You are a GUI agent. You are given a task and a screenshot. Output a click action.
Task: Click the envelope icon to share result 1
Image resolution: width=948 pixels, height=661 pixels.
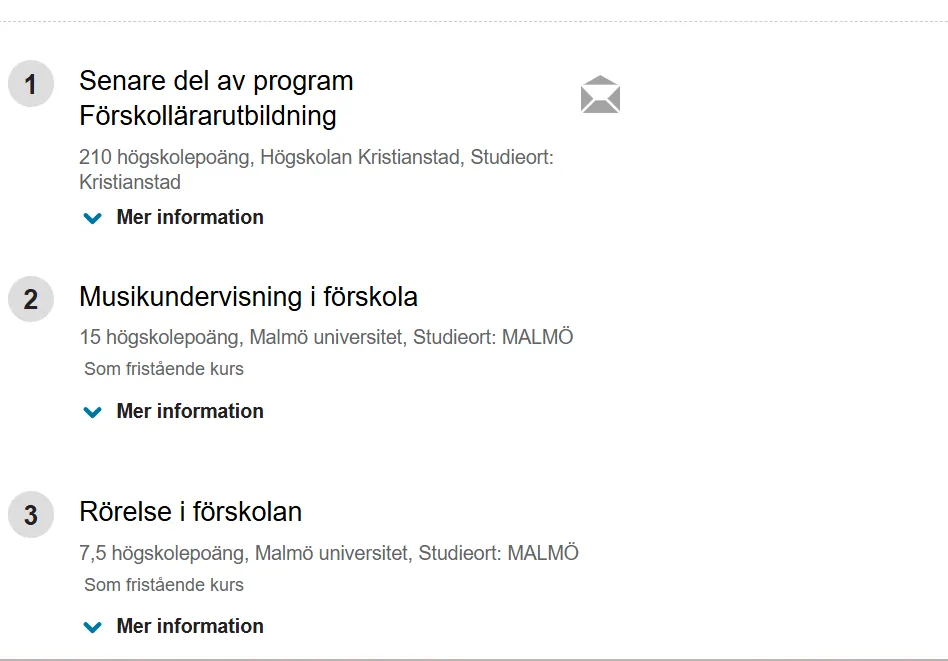tap(600, 95)
